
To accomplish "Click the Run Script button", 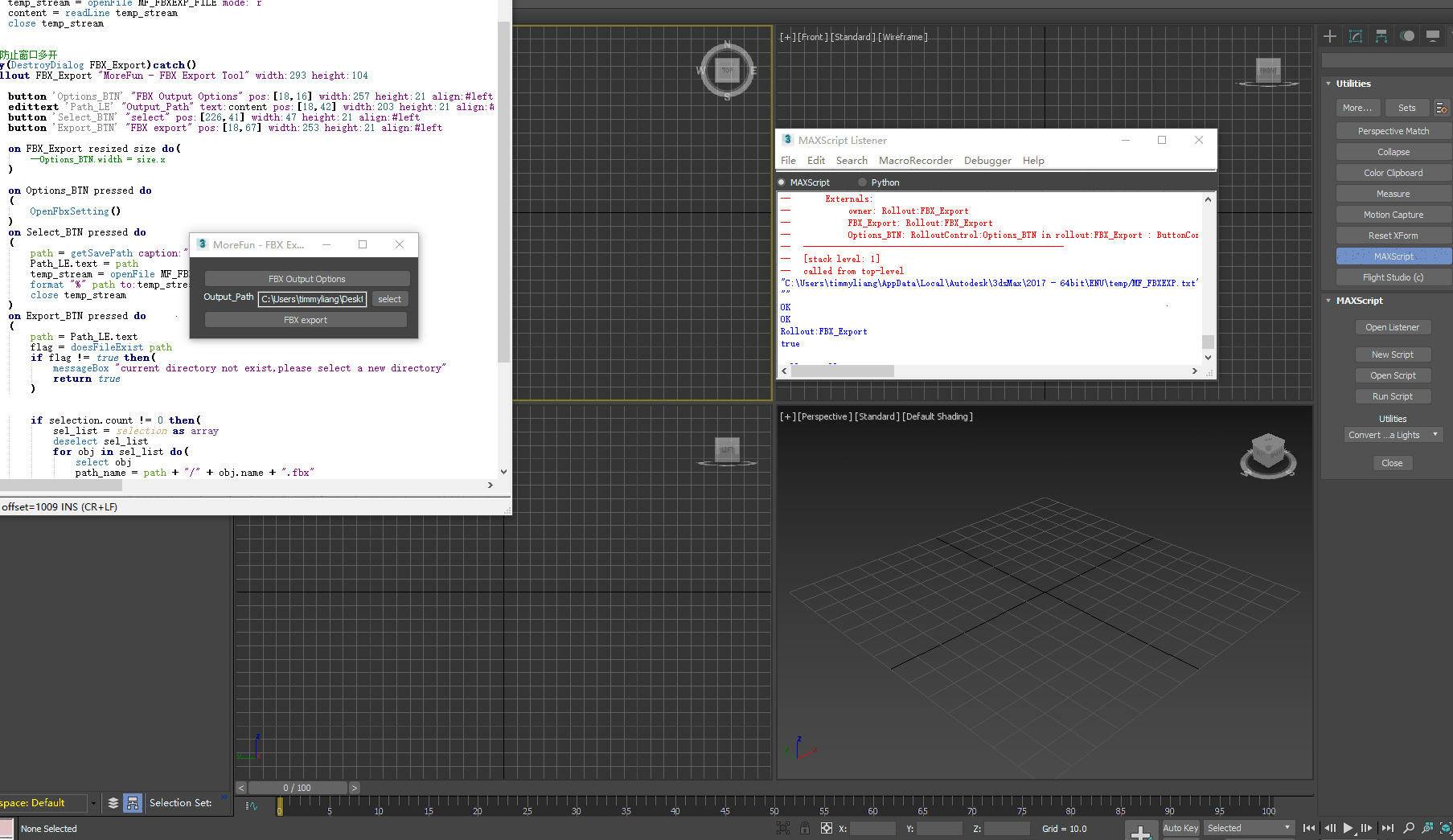I will 1392,396.
